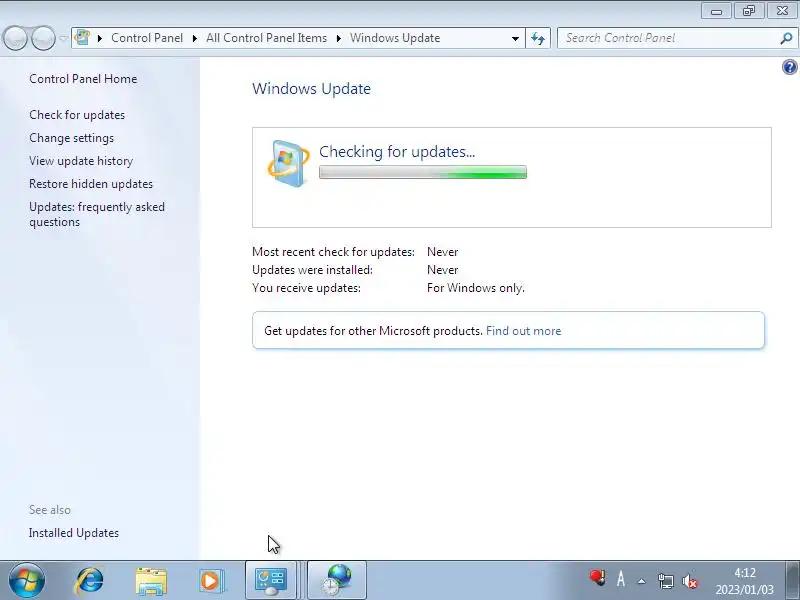The height and width of the screenshot is (600, 800).
Task: Click the taskbar clock showing 4:12
Action: pos(744,581)
